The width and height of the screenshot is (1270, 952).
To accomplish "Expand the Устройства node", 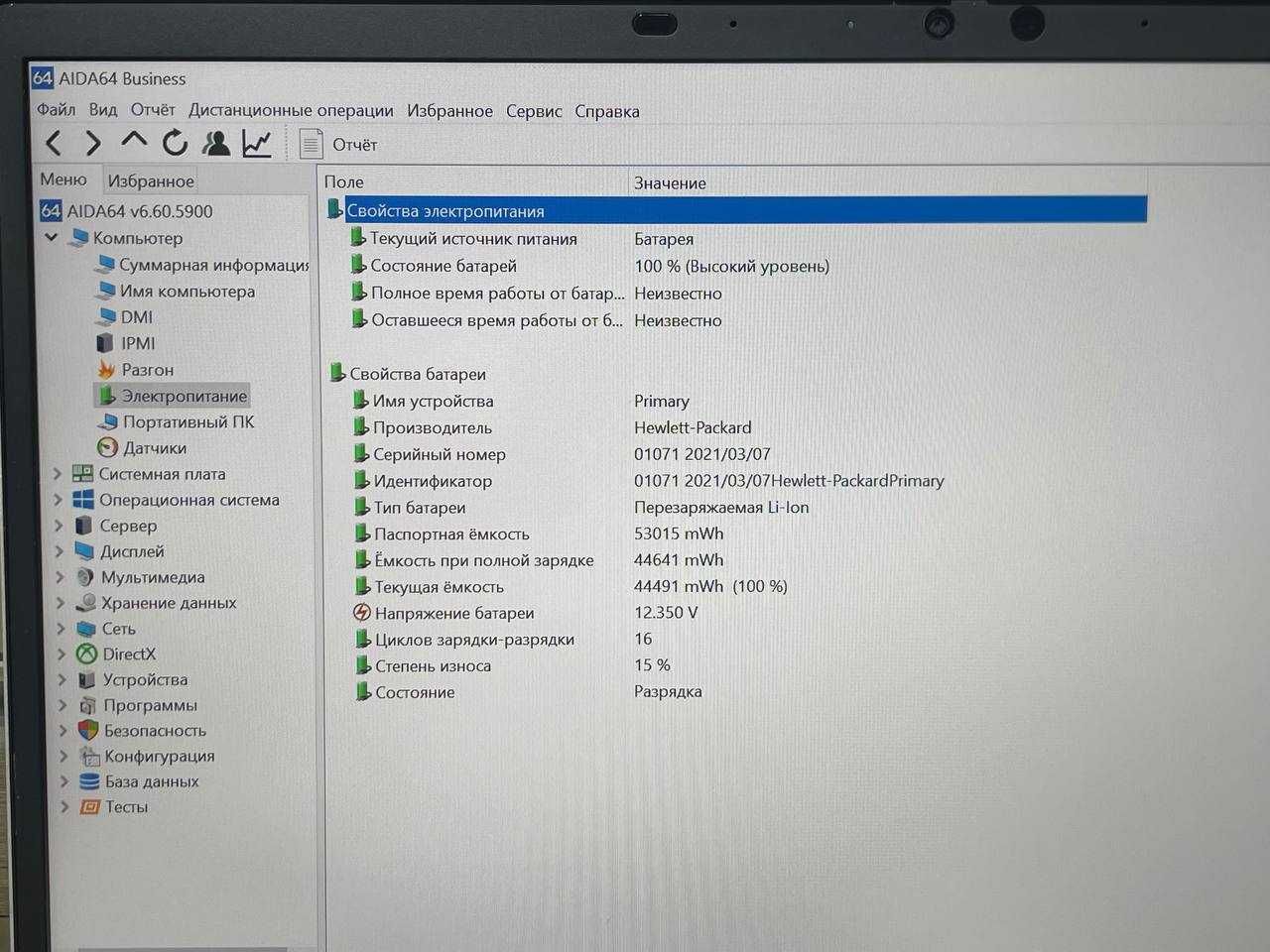I will (x=62, y=679).
